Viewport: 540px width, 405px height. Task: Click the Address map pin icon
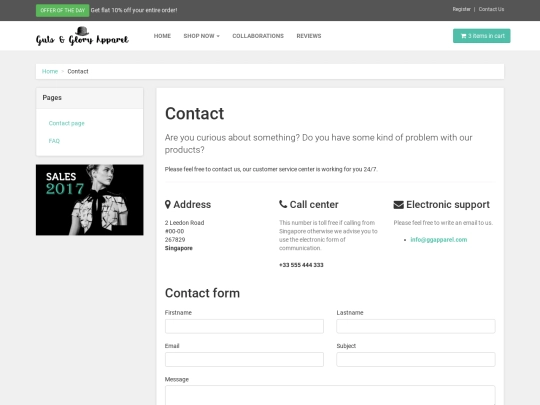(168, 205)
